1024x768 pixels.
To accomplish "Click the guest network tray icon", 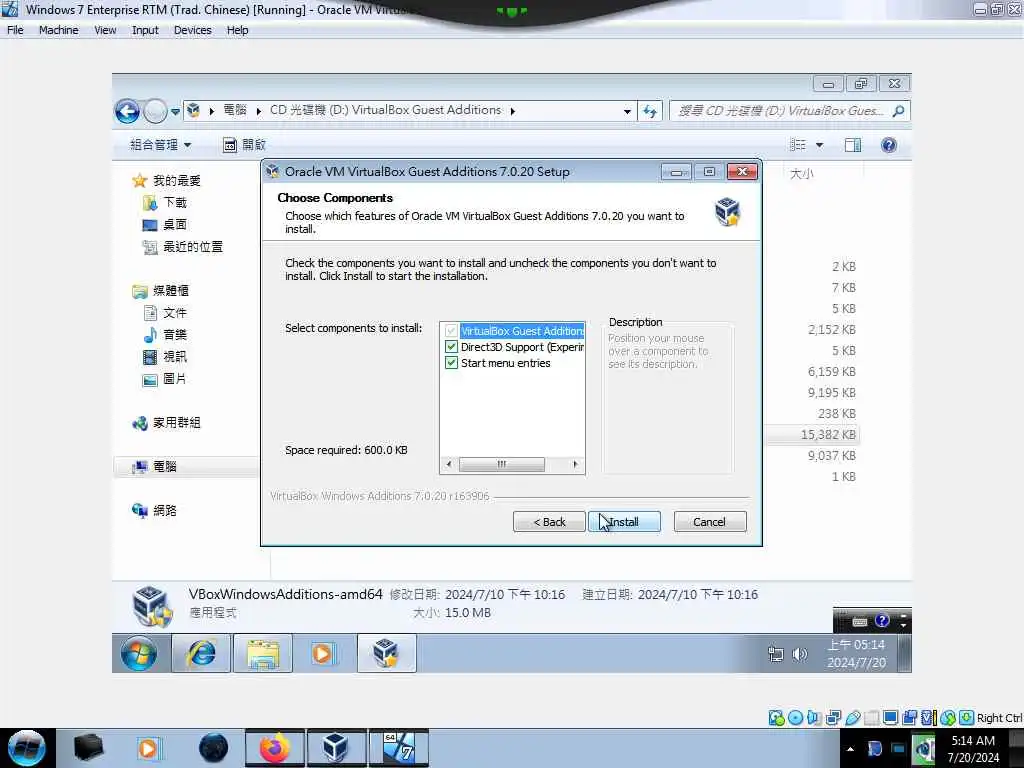I will click(776, 654).
